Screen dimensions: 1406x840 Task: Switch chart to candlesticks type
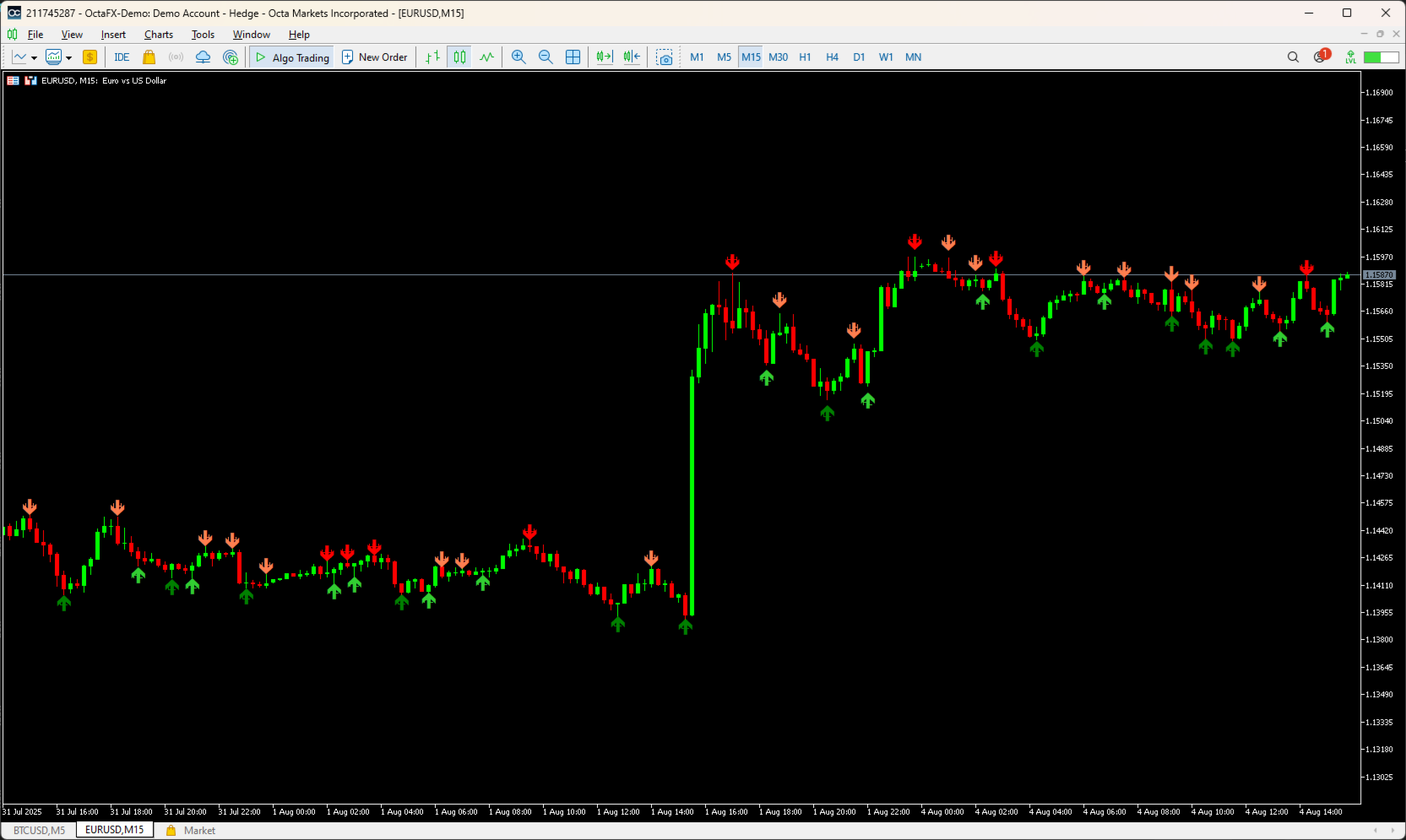(459, 57)
